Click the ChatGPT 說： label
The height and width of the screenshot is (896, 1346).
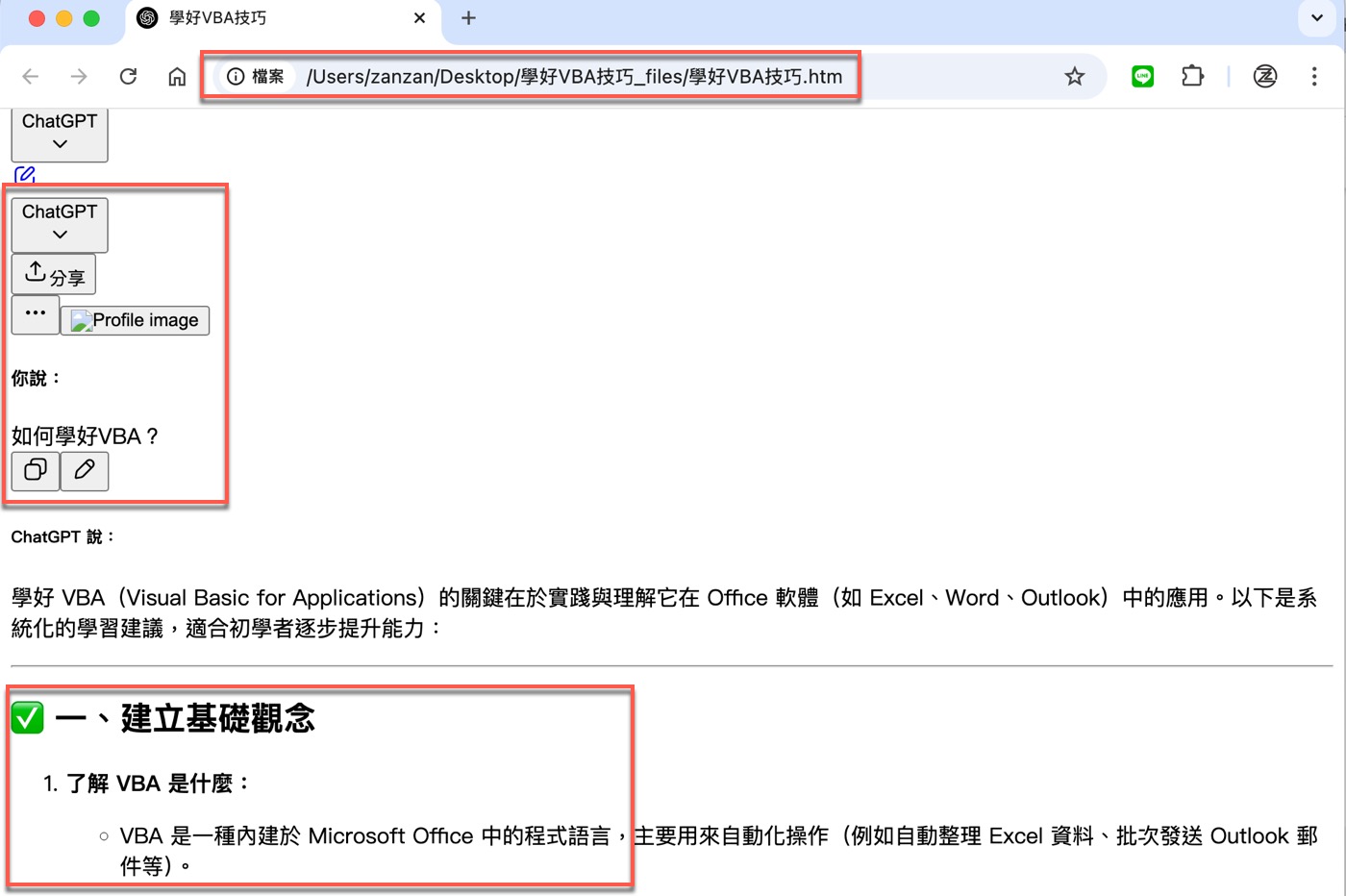coord(63,537)
